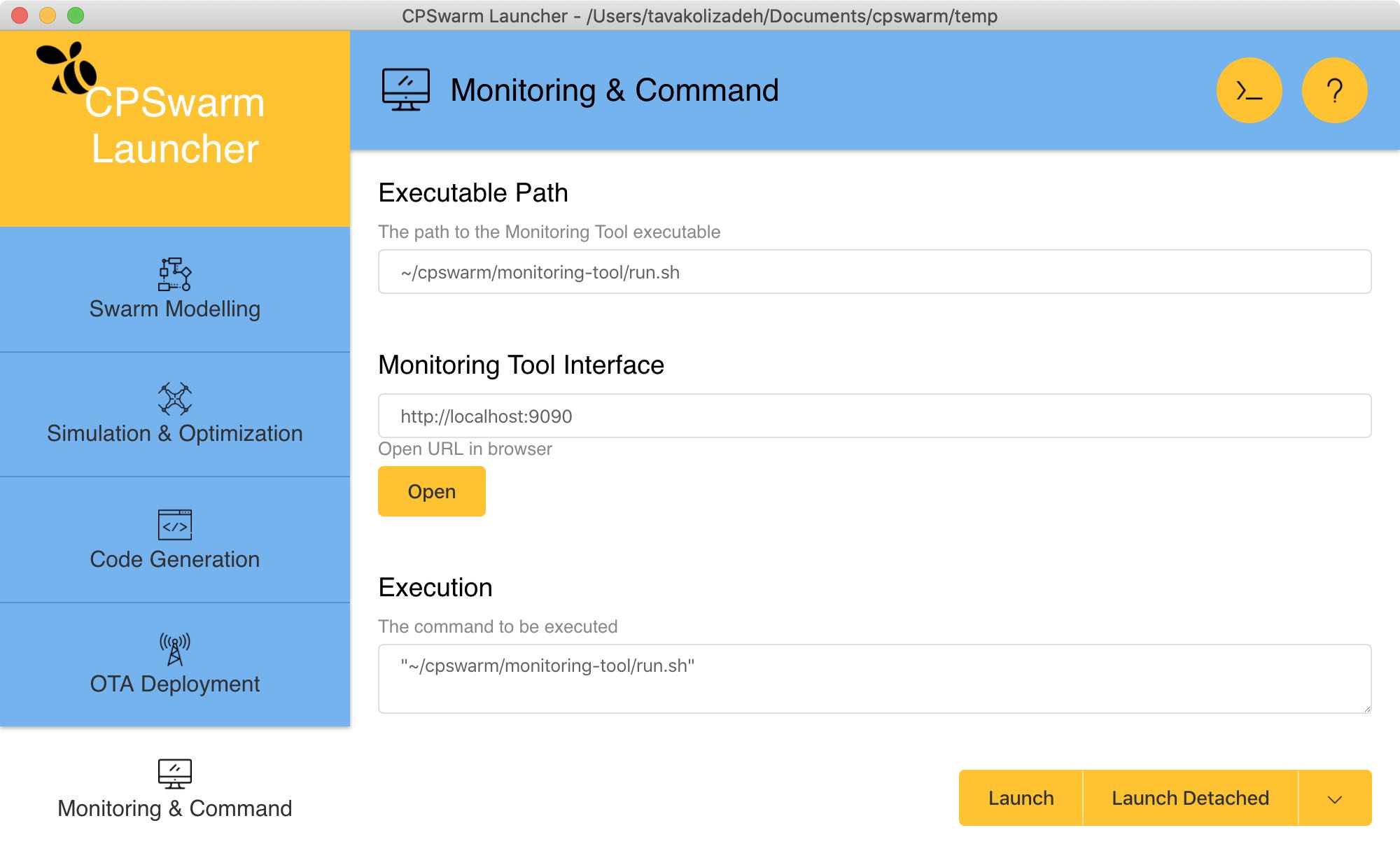
Task: Click the Swarm Modelling diagram icon
Action: [x=174, y=274]
